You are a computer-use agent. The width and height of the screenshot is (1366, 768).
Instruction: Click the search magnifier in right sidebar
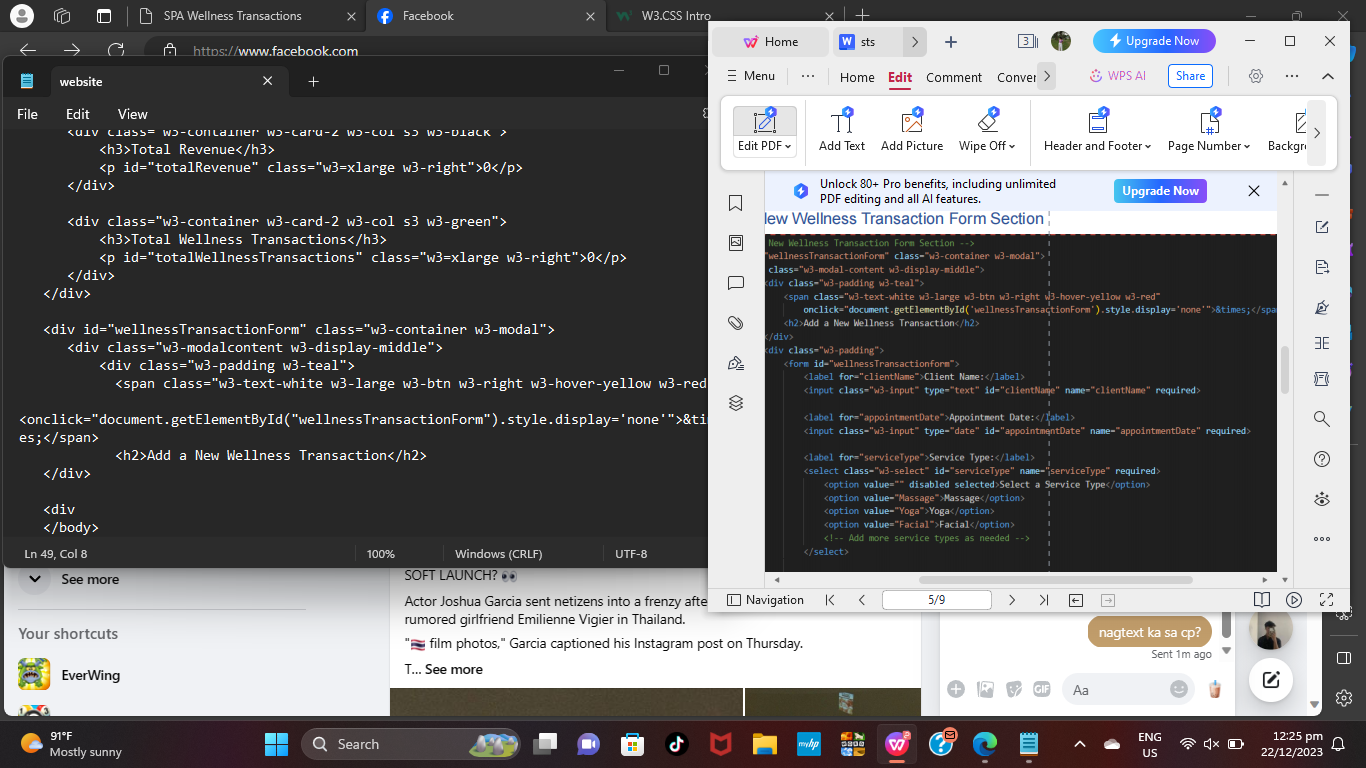click(1322, 419)
